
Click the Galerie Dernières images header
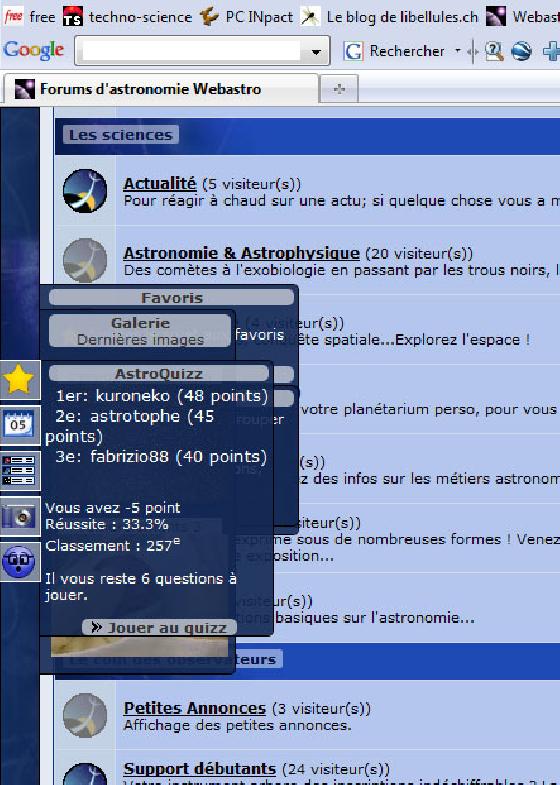coord(140,331)
